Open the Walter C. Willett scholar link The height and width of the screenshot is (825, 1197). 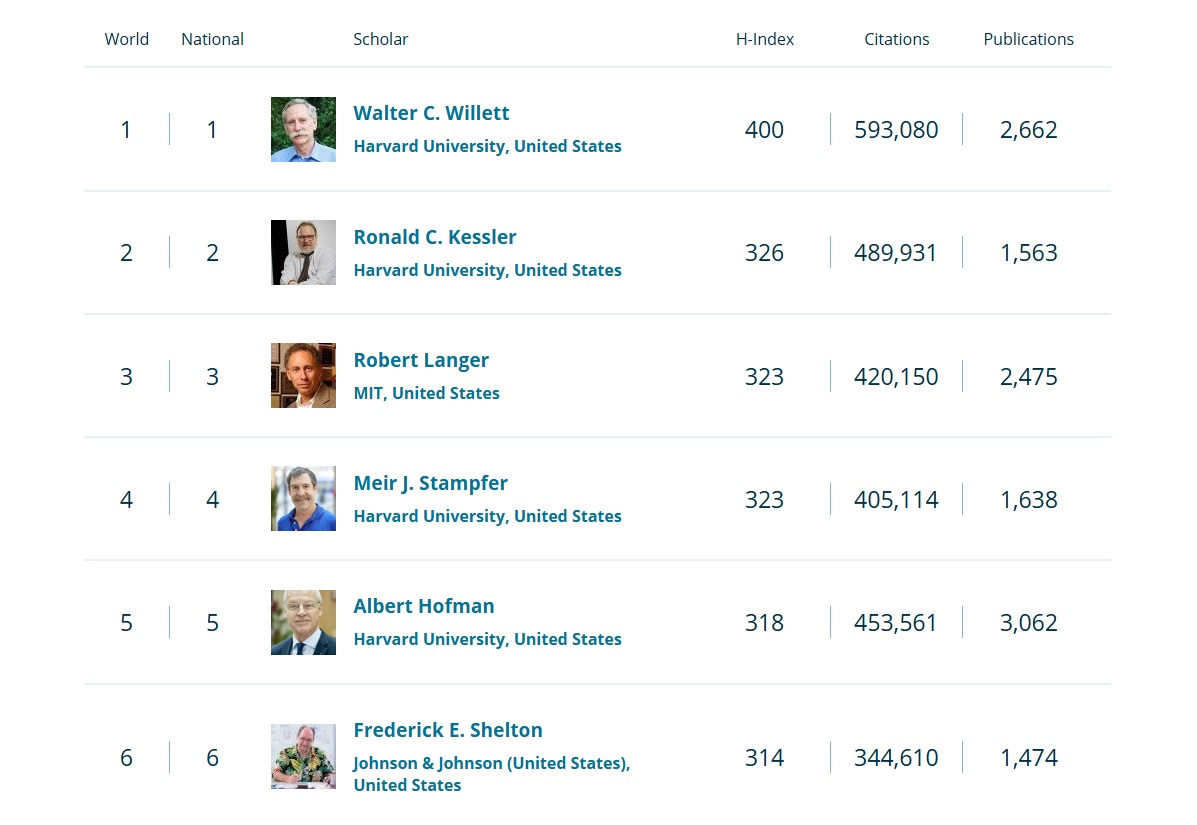(431, 113)
